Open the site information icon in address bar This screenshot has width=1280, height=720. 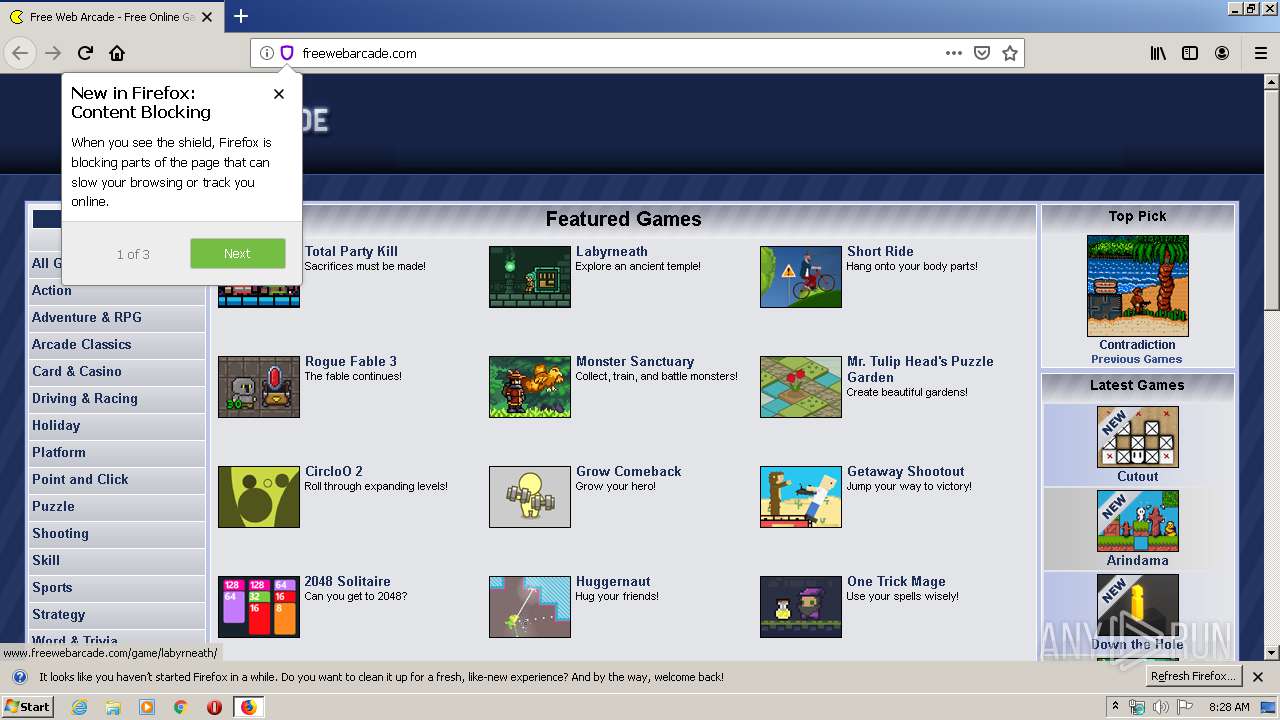point(266,53)
